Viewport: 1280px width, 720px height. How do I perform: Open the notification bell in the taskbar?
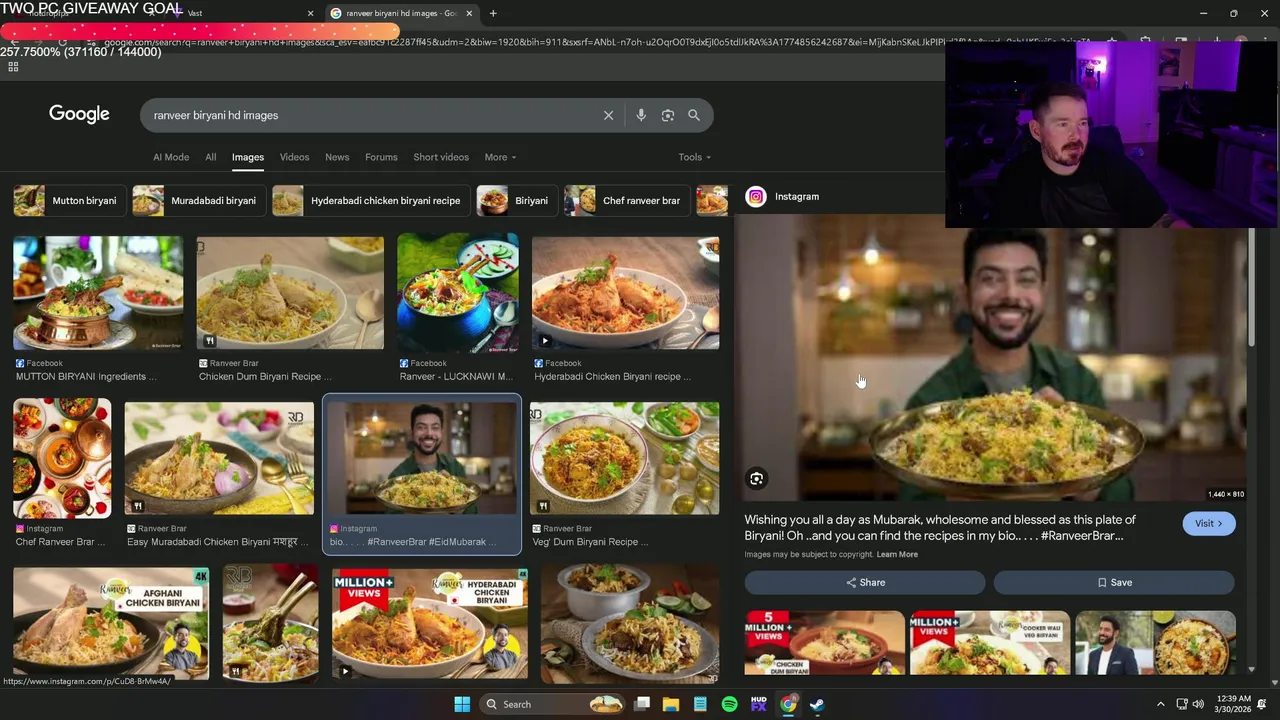click(1262, 704)
